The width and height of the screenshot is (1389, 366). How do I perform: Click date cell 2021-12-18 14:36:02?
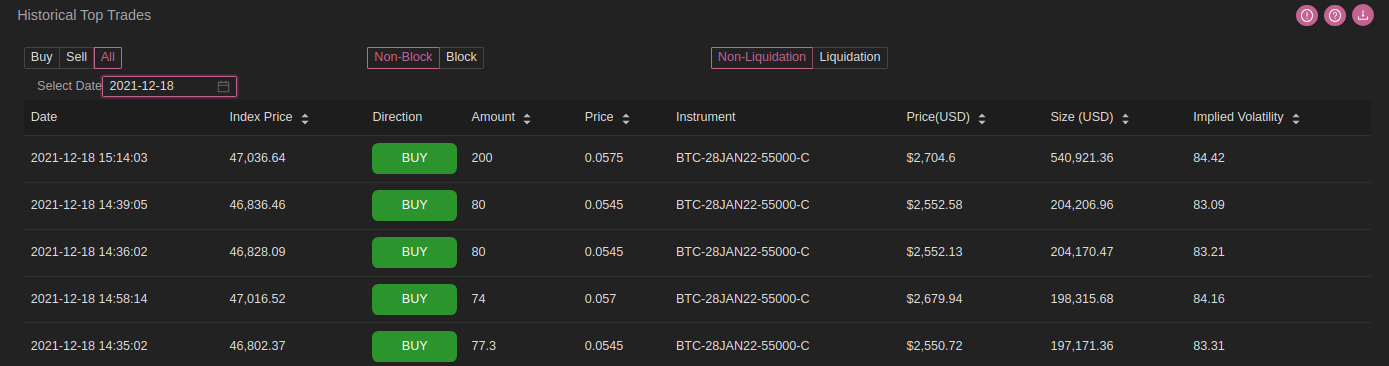[x=89, y=252]
